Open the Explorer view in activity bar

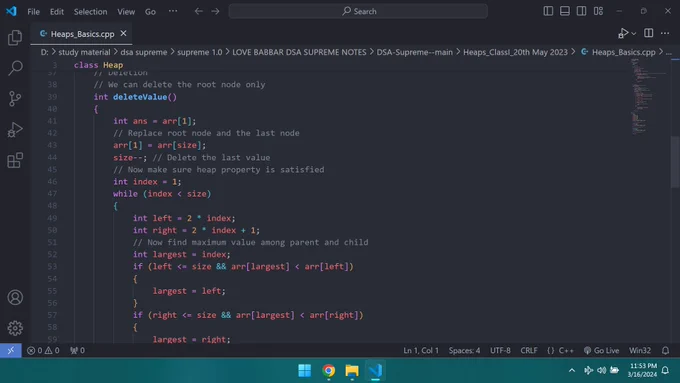pyautogui.click(x=15, y=38)
